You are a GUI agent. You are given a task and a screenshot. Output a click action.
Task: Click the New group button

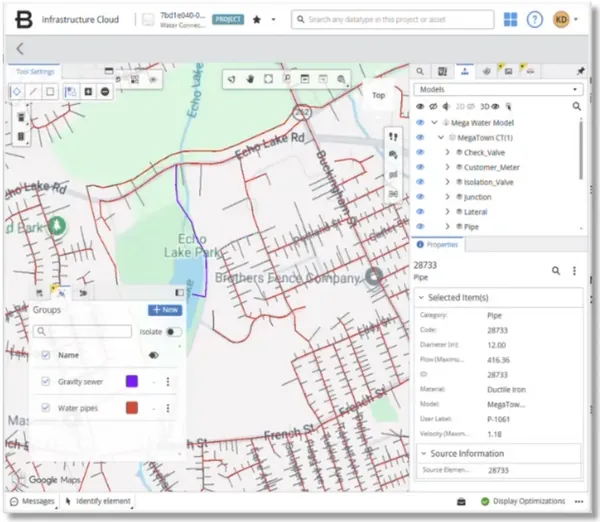165,310
